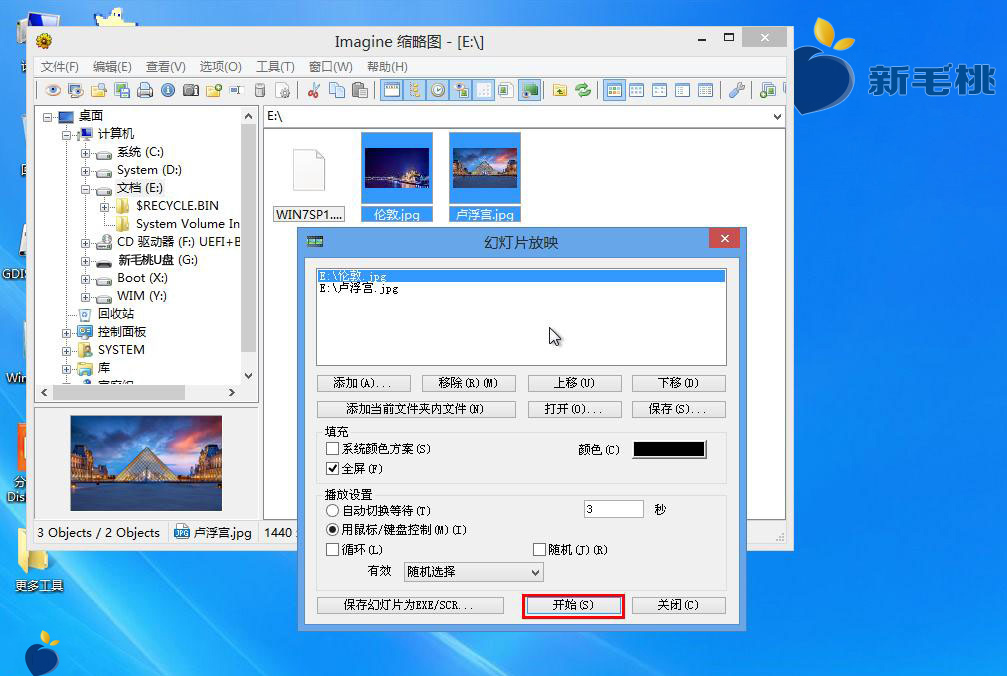Select the 自动切换等待(T) radio button
The image size is (1007, 676).
point(332,510)
